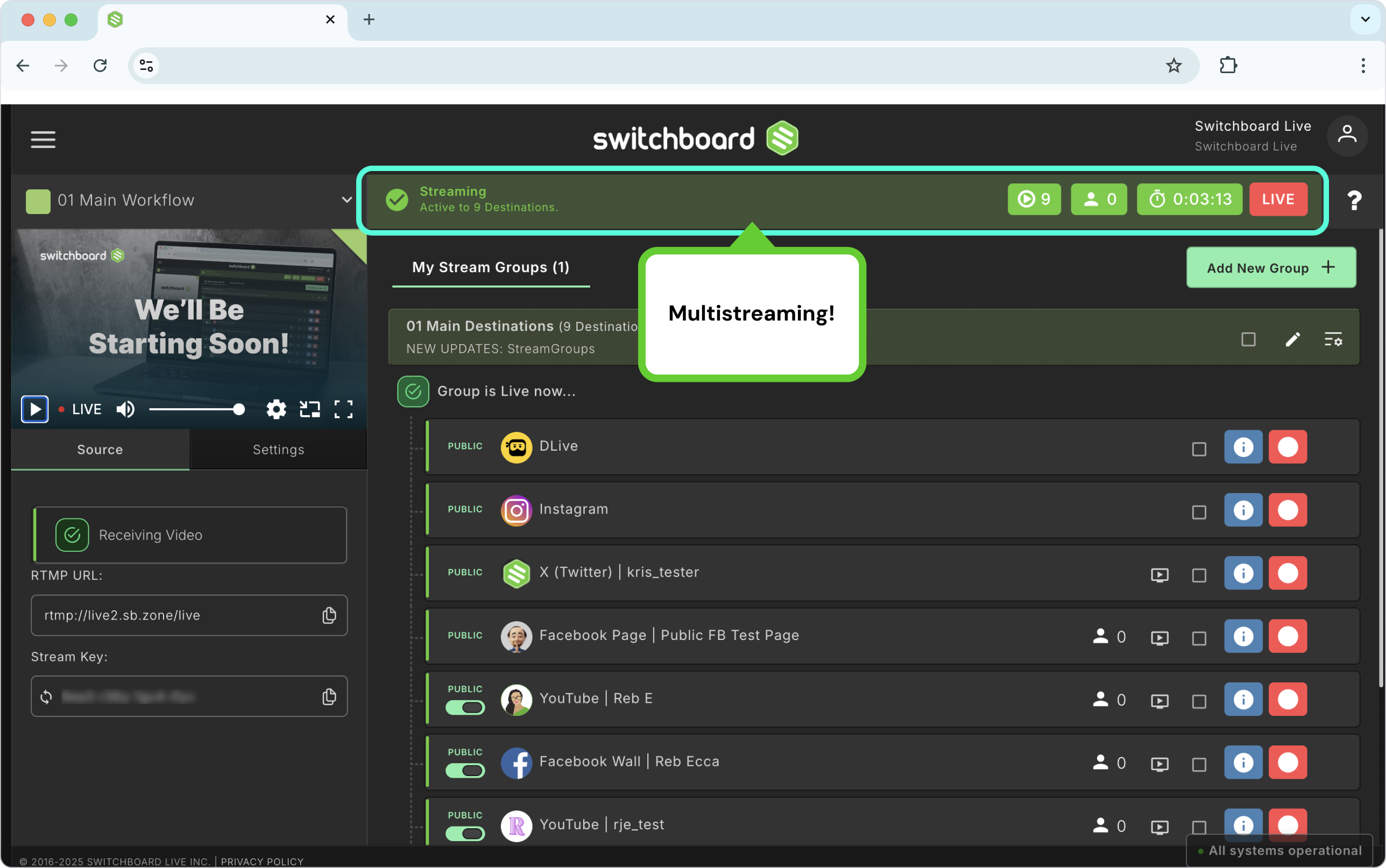Stop streaming to YouTube Reb E
Image resolution: width=1386 pixels, height=868 pixels.
pos(1288,699)
